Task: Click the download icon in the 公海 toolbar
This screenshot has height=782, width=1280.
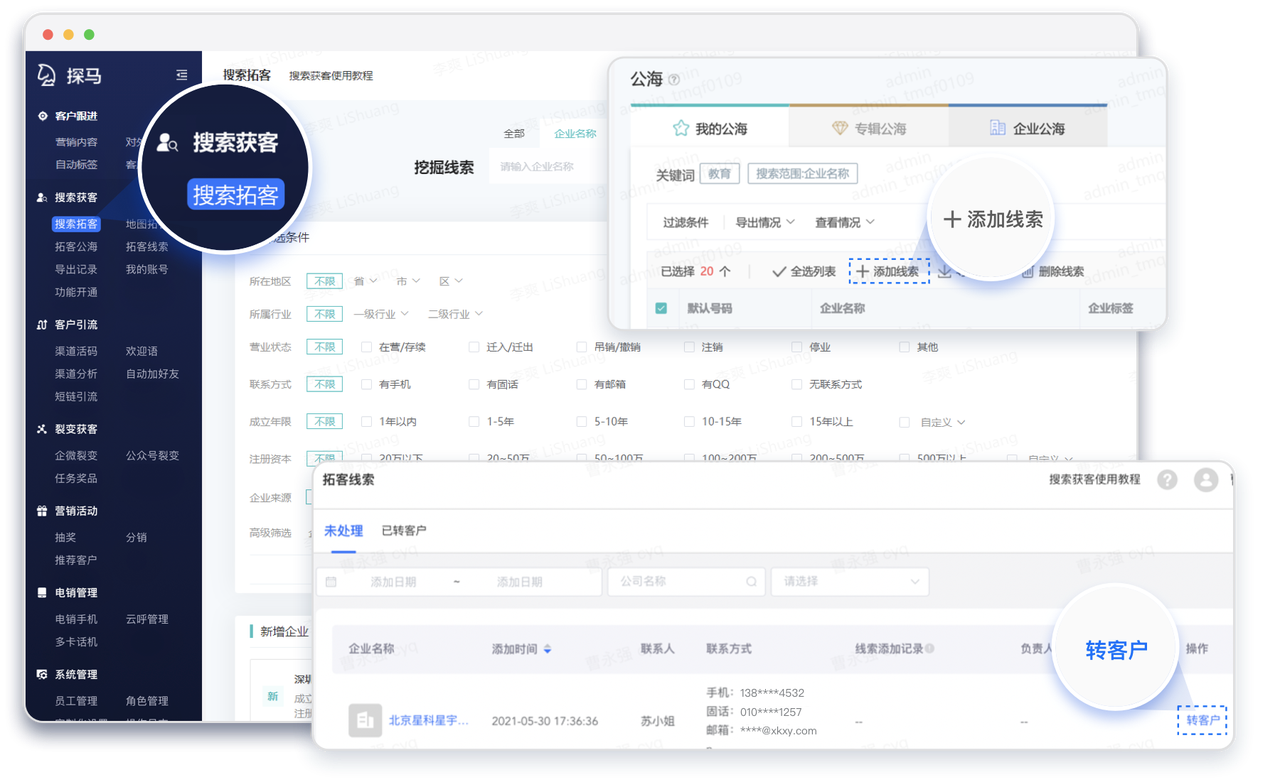Action: pos(945,271)
